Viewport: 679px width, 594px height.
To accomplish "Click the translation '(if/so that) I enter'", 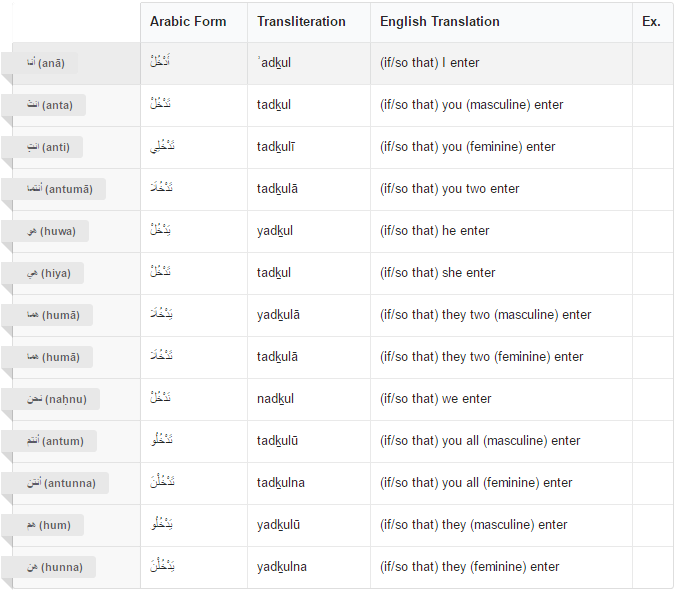I will (x=430, y=63).
